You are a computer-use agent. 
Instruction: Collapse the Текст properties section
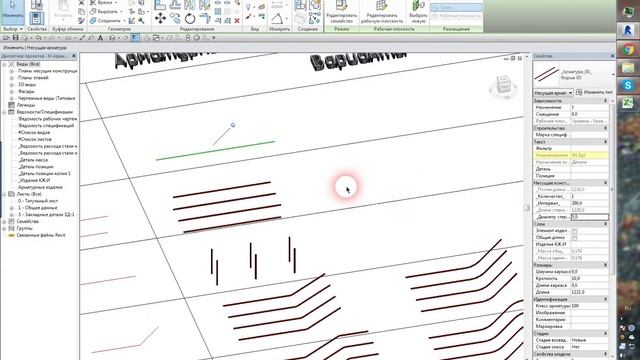[605, 142]
